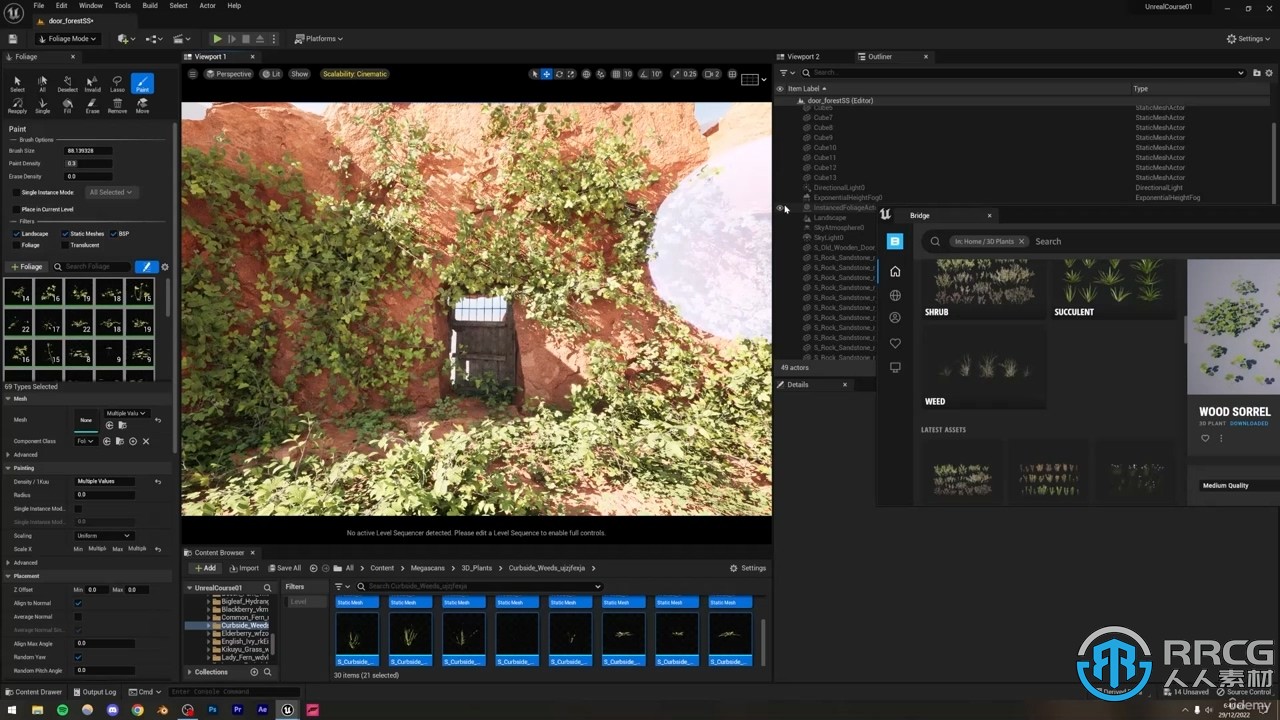Switch to the Outliner tab
1280x720 pixels.
coord(880,57)
